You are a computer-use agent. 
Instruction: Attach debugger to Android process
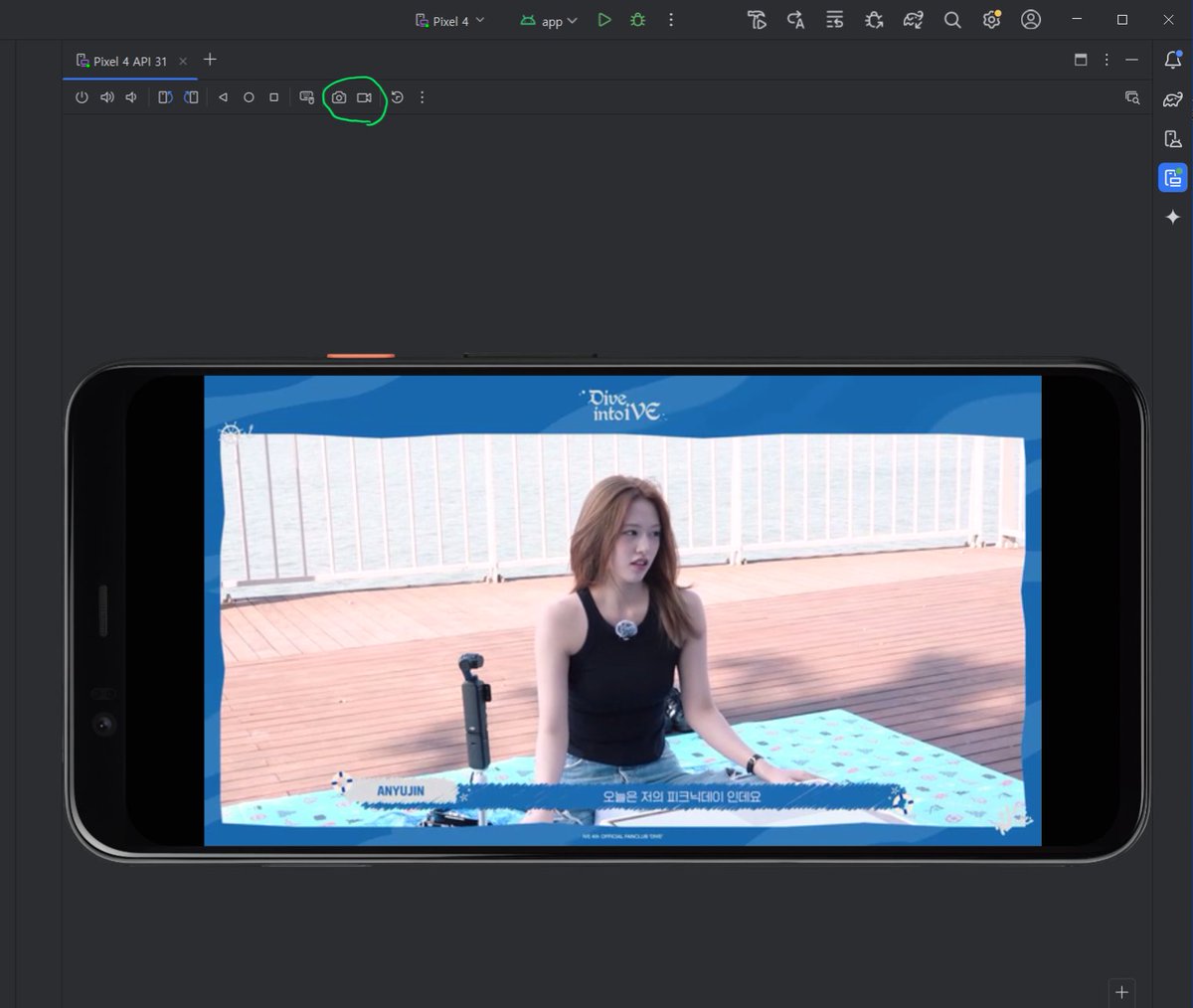(874, 20)
